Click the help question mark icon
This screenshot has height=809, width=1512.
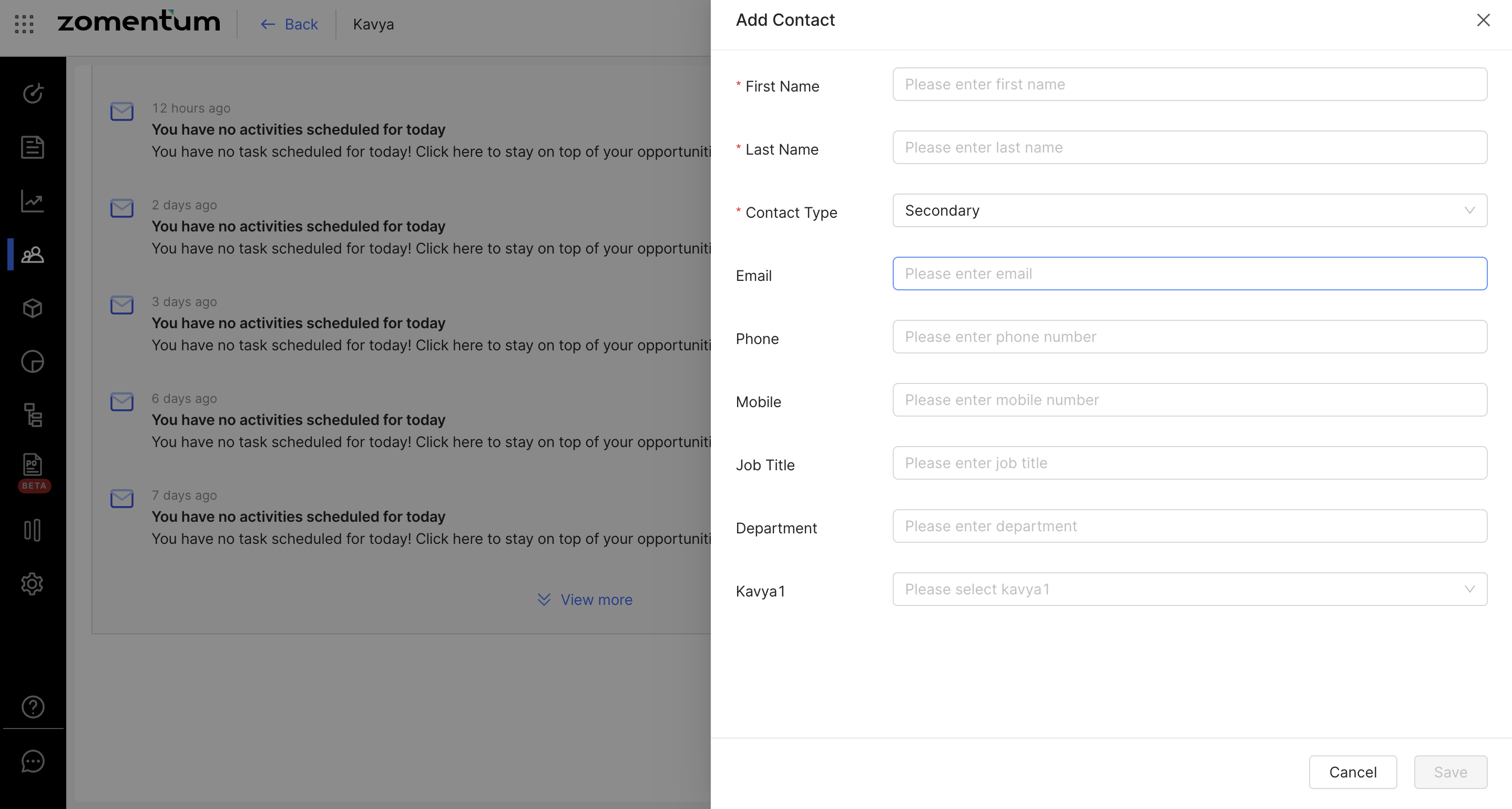pos(33,707)
